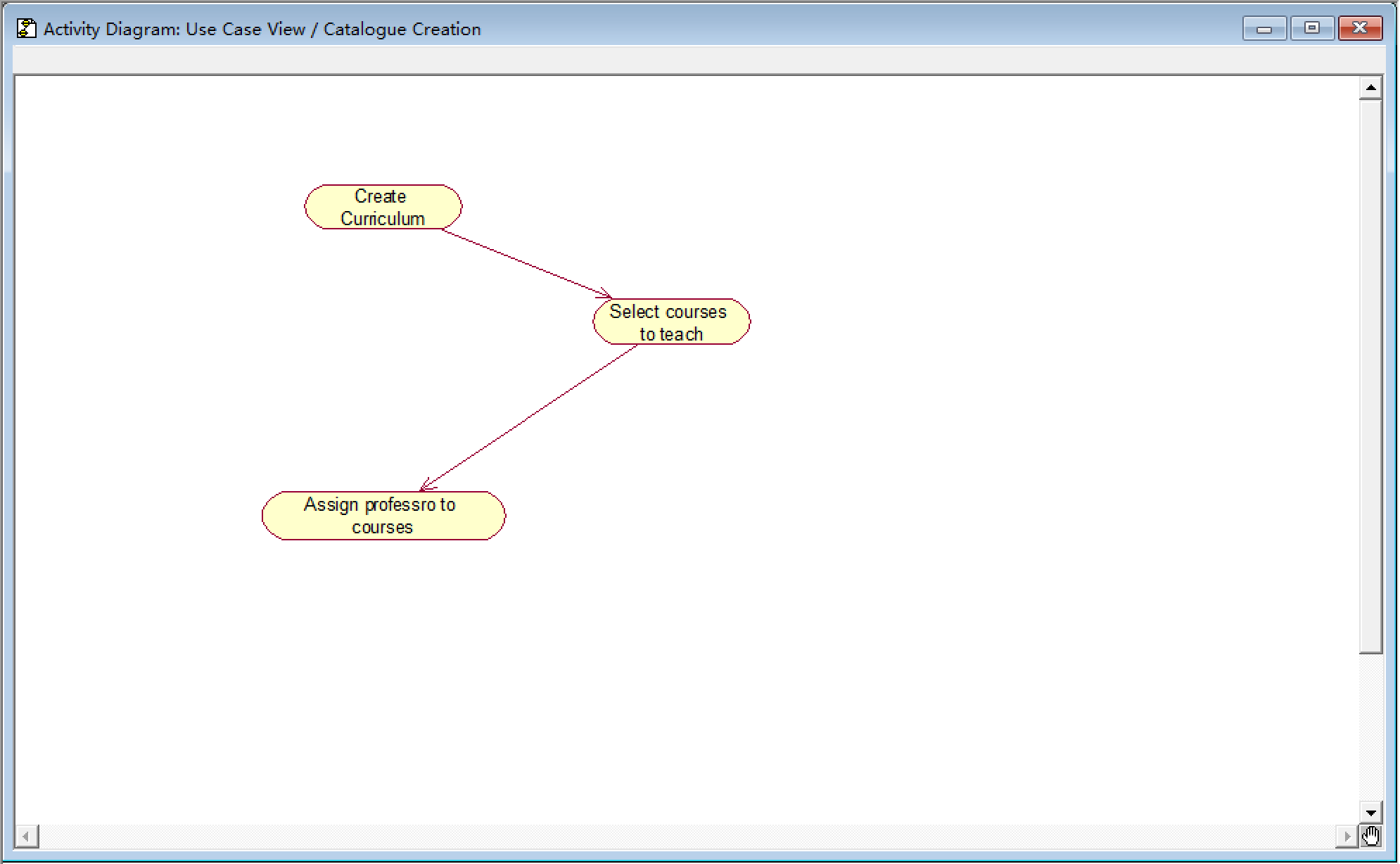Click the horizontal scrollbar right arrow
Image resolution: width=1400 pixels, height=864 pixels.
click(1347, 837)
